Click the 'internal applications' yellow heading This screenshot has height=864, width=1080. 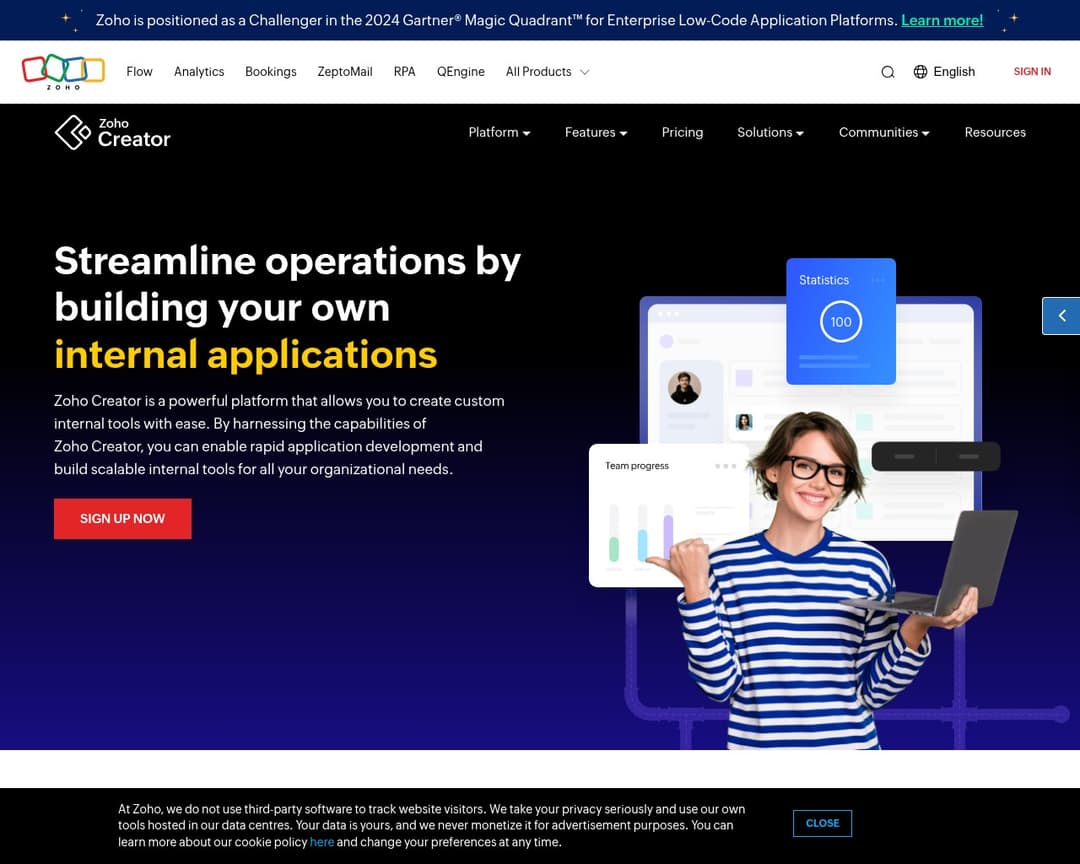(246, 355)
